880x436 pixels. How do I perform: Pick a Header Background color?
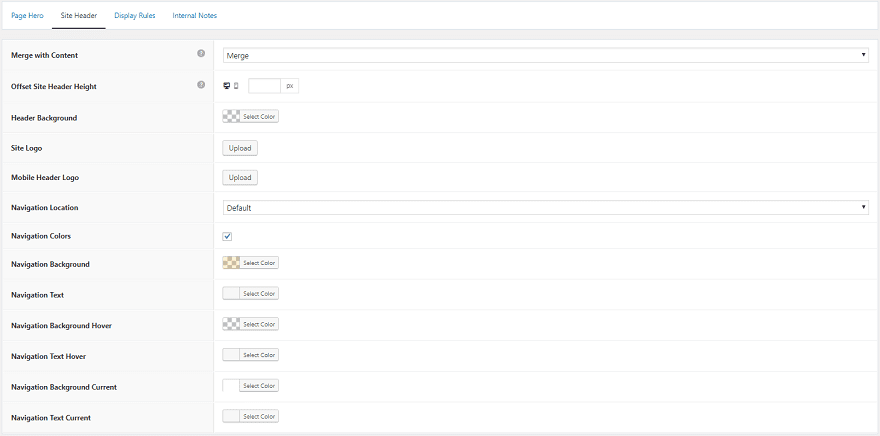[250, 117]
